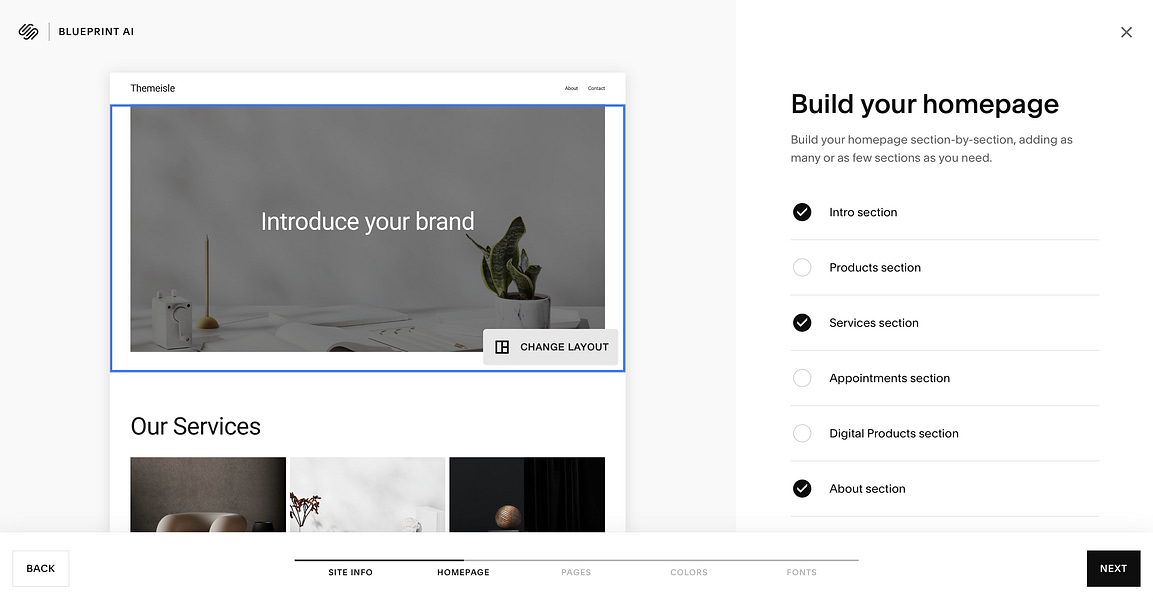
Task: Uncheck the Intro section
Action: (802, 212)
